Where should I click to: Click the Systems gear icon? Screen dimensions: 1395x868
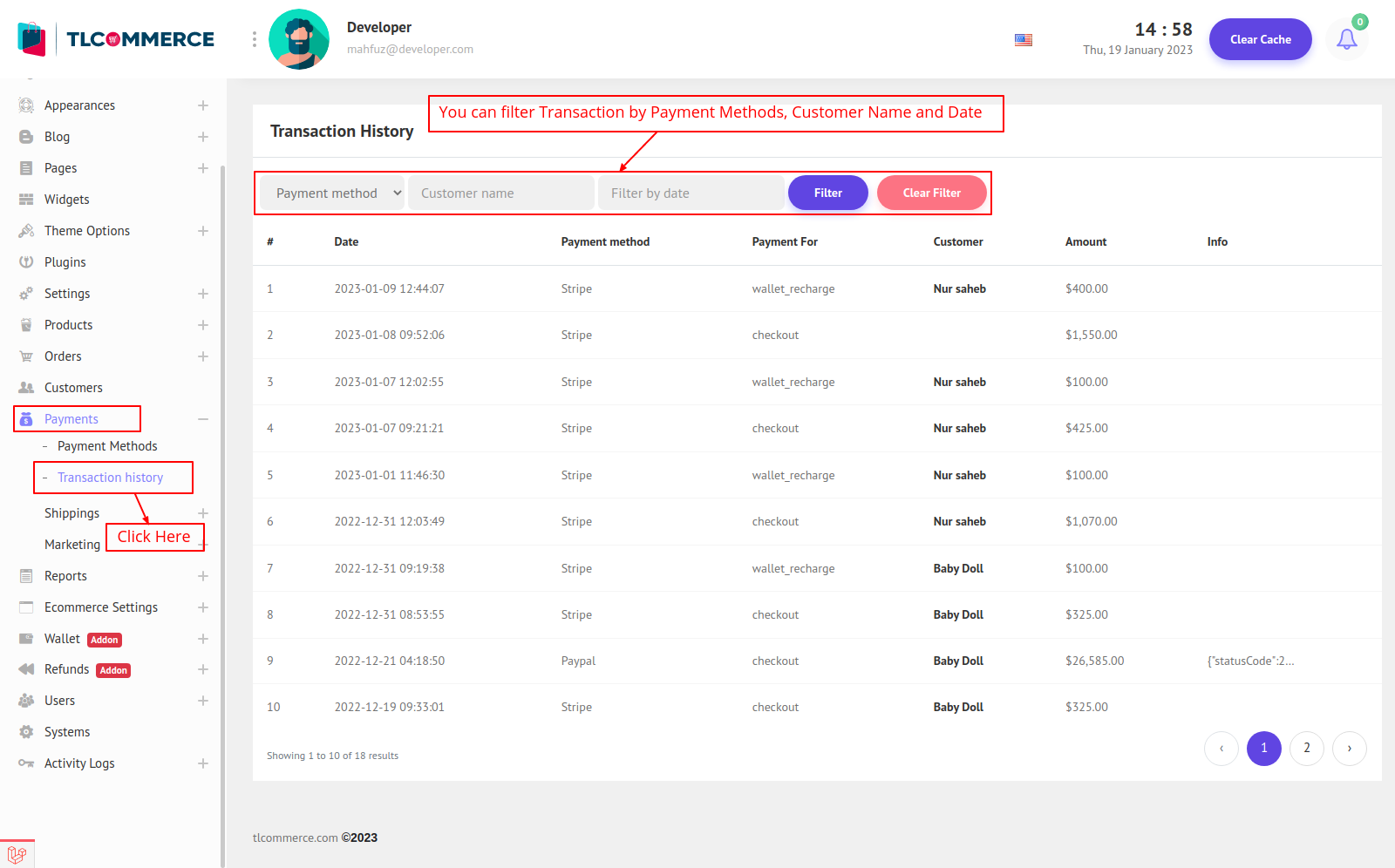point(26,732)
